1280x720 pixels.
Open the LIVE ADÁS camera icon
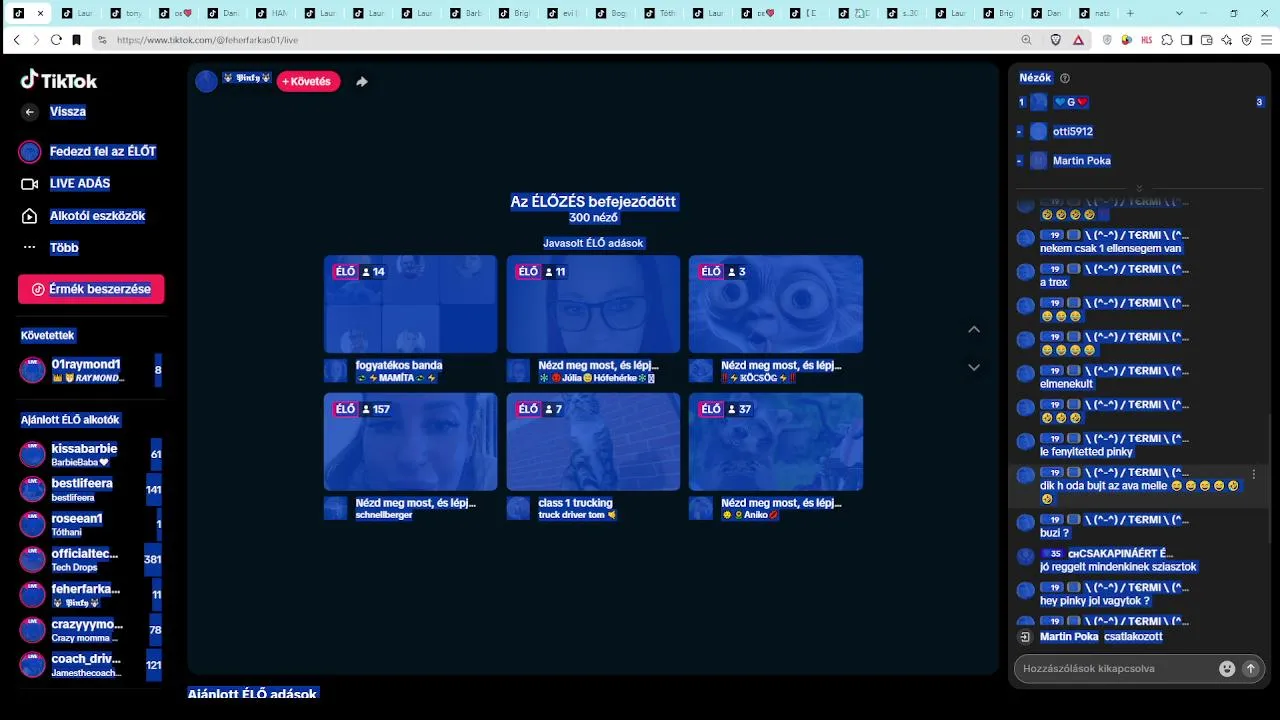[x=30, y=184]
